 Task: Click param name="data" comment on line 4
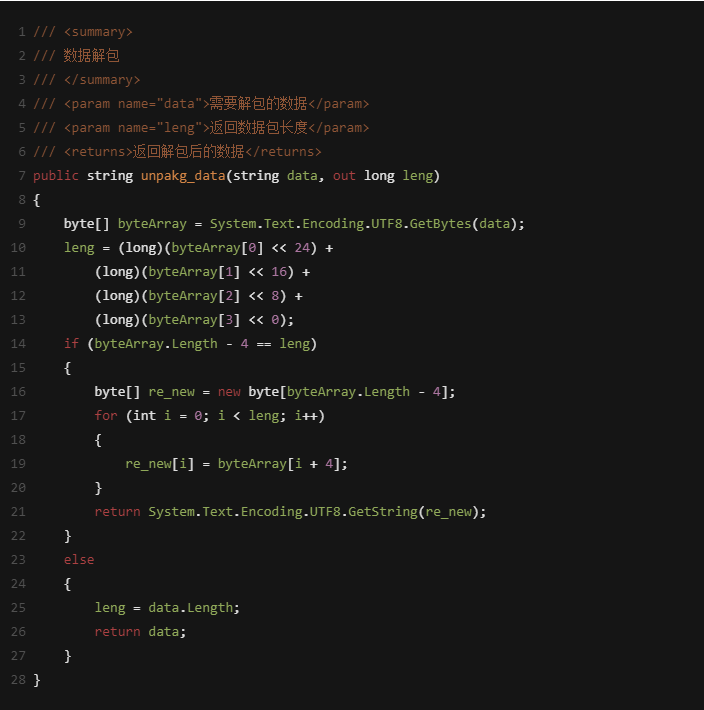coord(137,104)
